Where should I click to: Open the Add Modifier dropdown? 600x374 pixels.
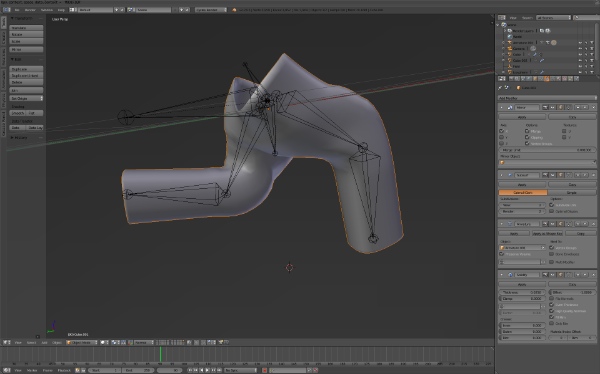547,98
